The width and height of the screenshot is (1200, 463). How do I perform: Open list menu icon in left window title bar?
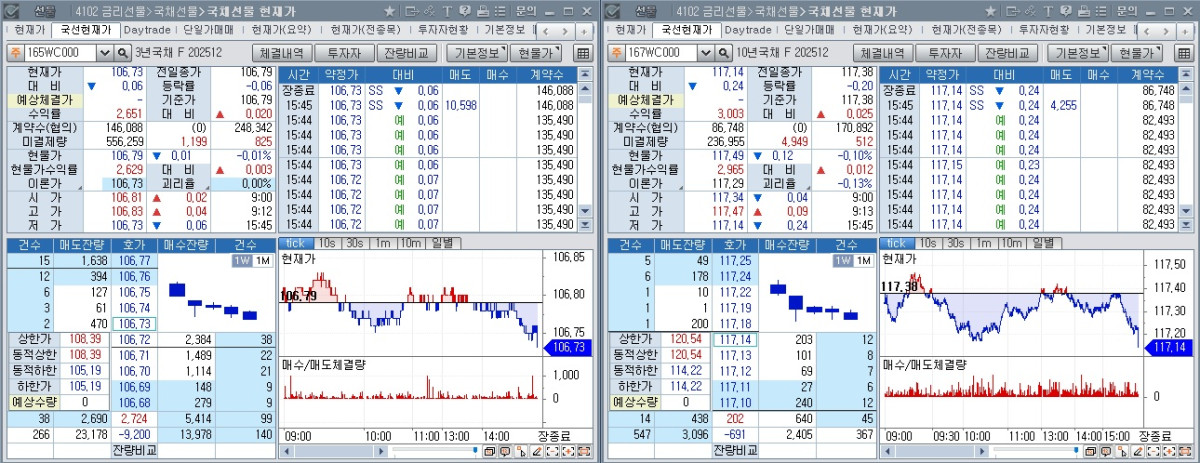coord(500,10)
